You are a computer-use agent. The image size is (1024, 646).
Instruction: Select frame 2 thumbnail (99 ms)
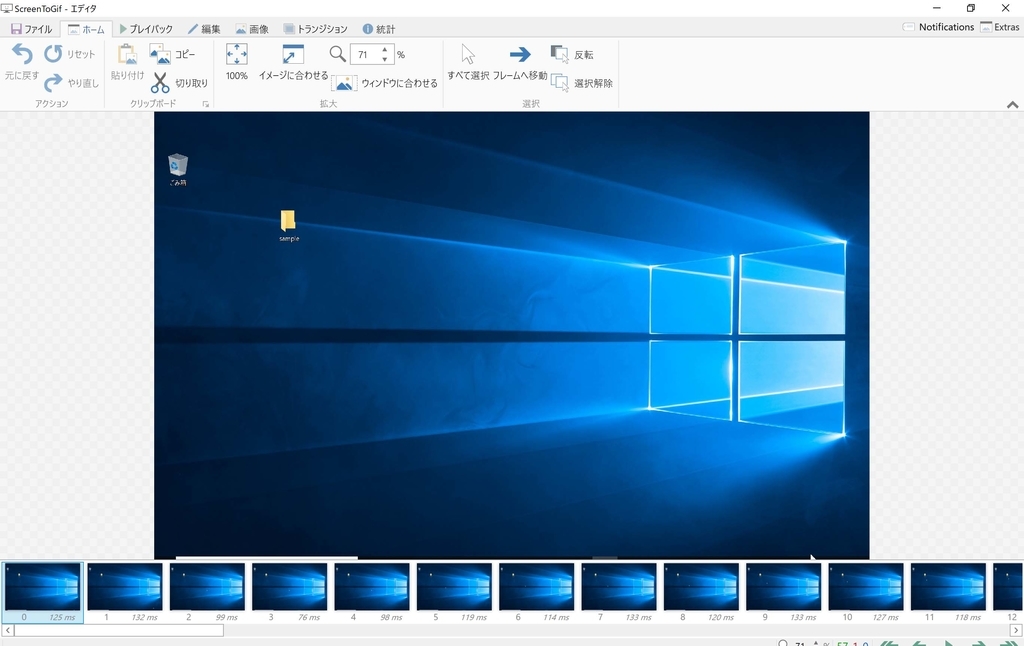[x=207, y=592]
